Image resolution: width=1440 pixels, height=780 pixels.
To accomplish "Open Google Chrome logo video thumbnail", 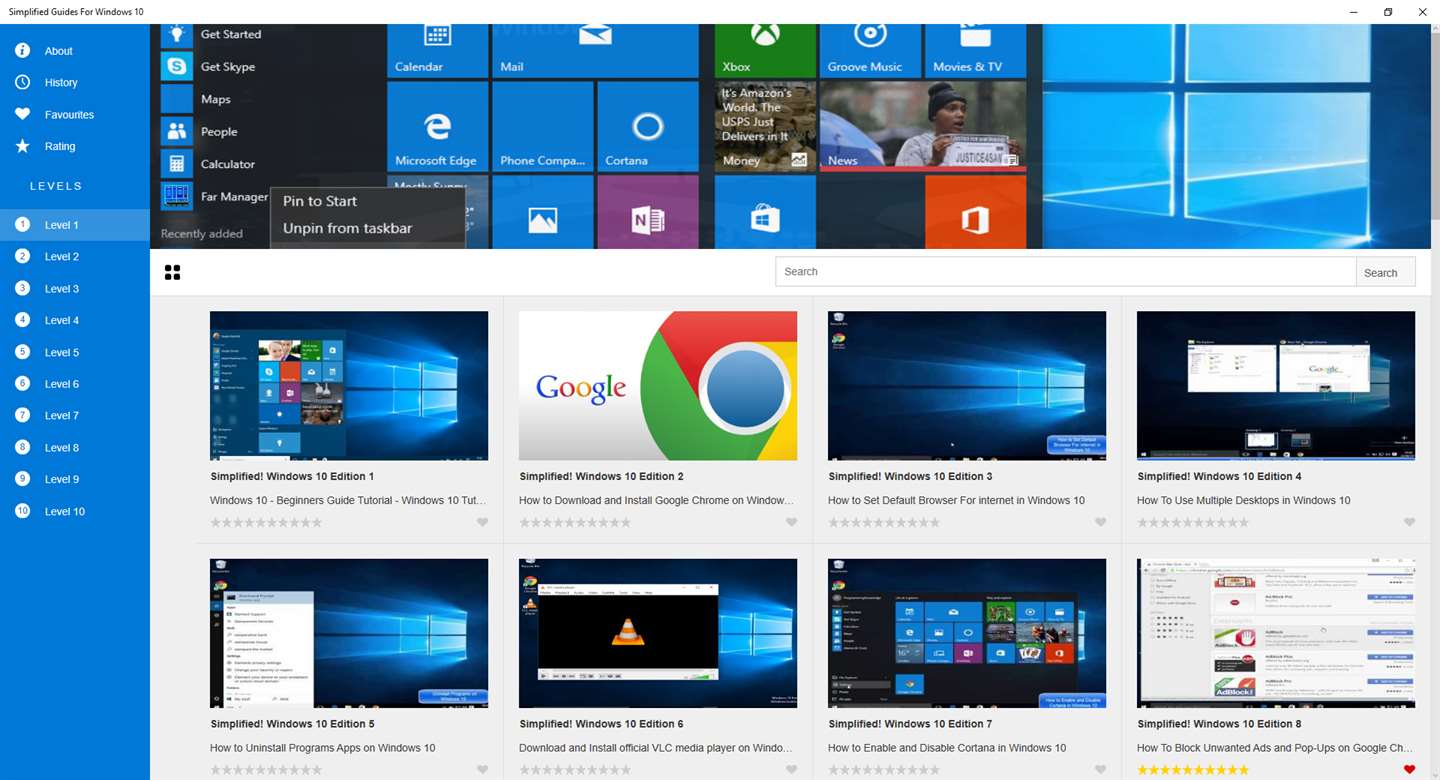I will (x=658, y=386).
